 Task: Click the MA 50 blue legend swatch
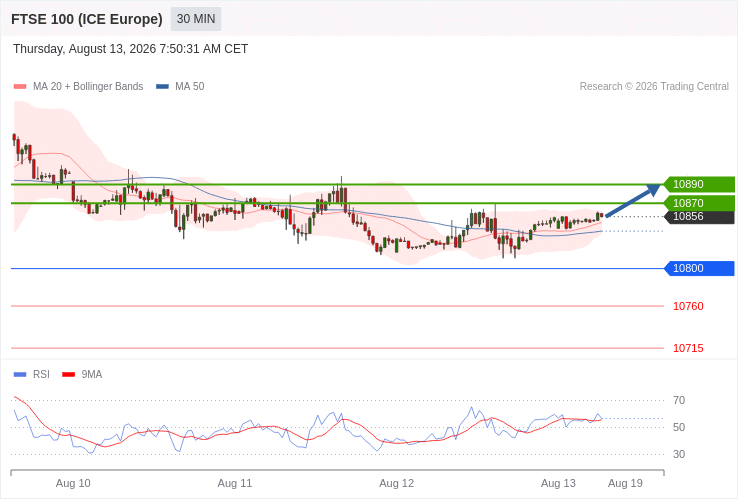[162, 87]
